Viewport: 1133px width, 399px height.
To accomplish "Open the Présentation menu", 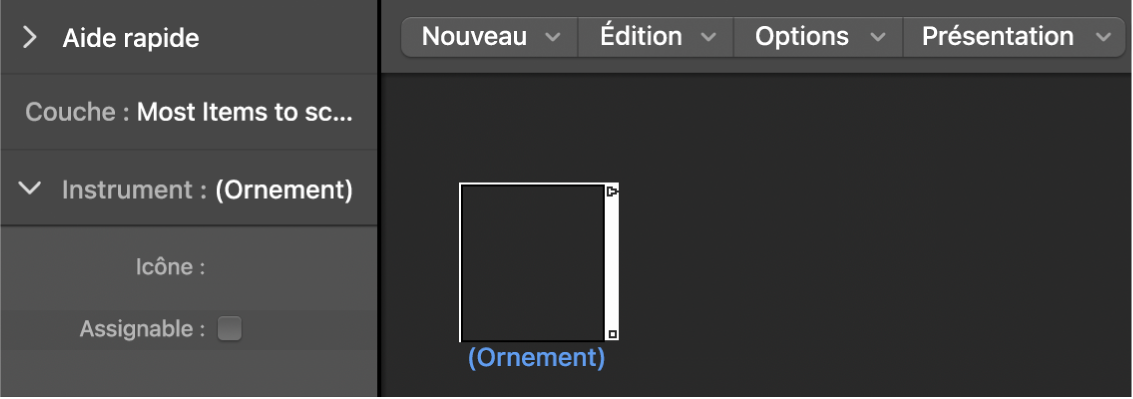I will coord(1015,36).
